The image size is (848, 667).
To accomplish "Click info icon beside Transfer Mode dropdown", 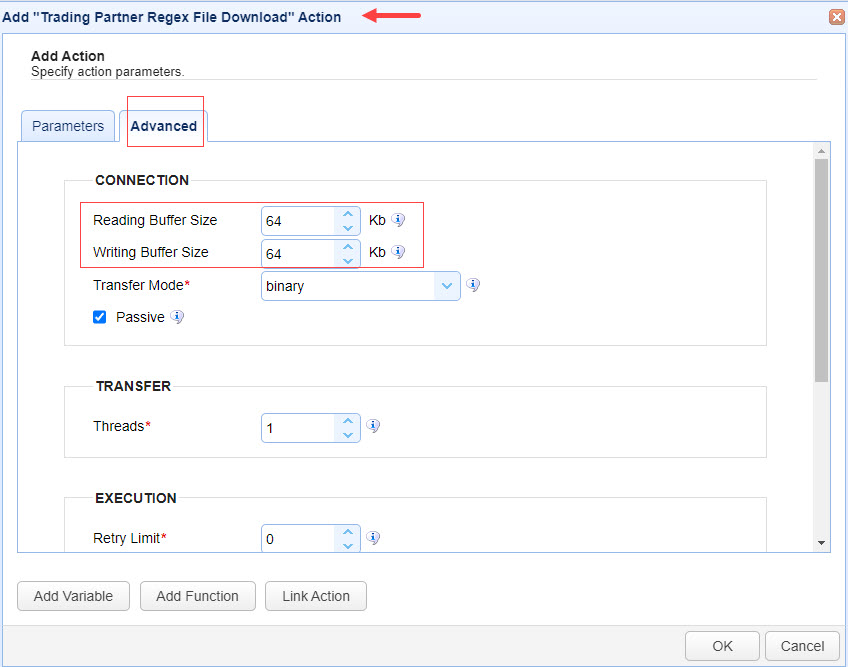I will tap(473, 285).
